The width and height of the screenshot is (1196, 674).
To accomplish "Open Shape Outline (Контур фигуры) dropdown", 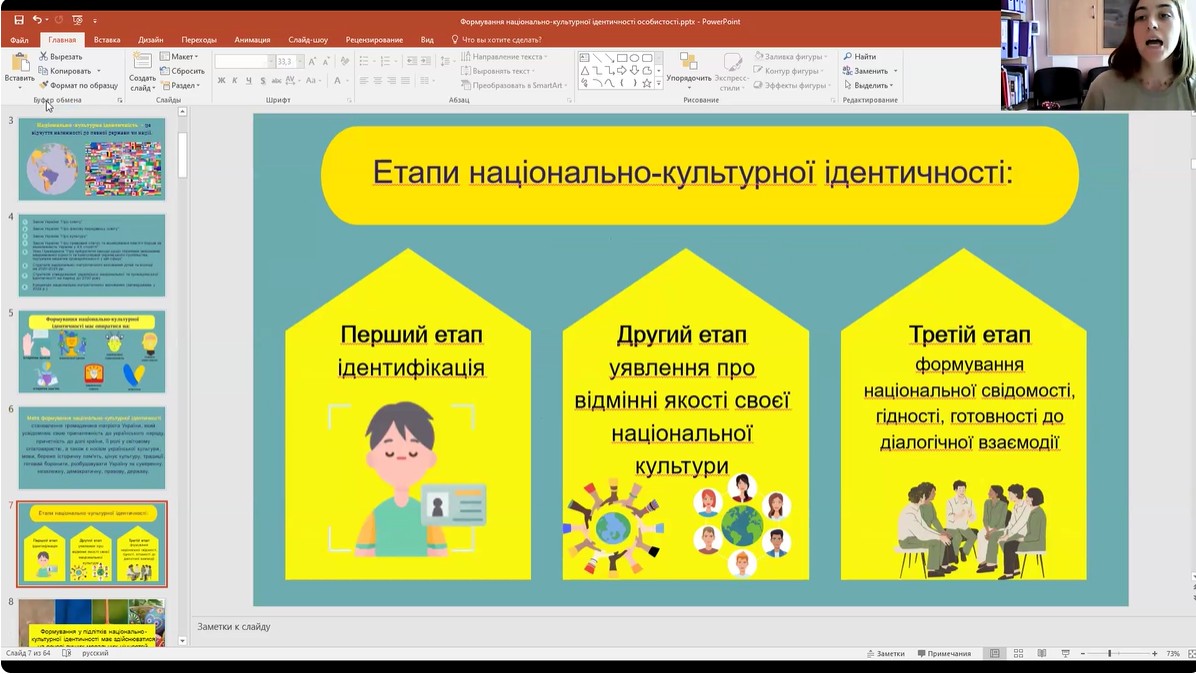I will tap(789, 71).
